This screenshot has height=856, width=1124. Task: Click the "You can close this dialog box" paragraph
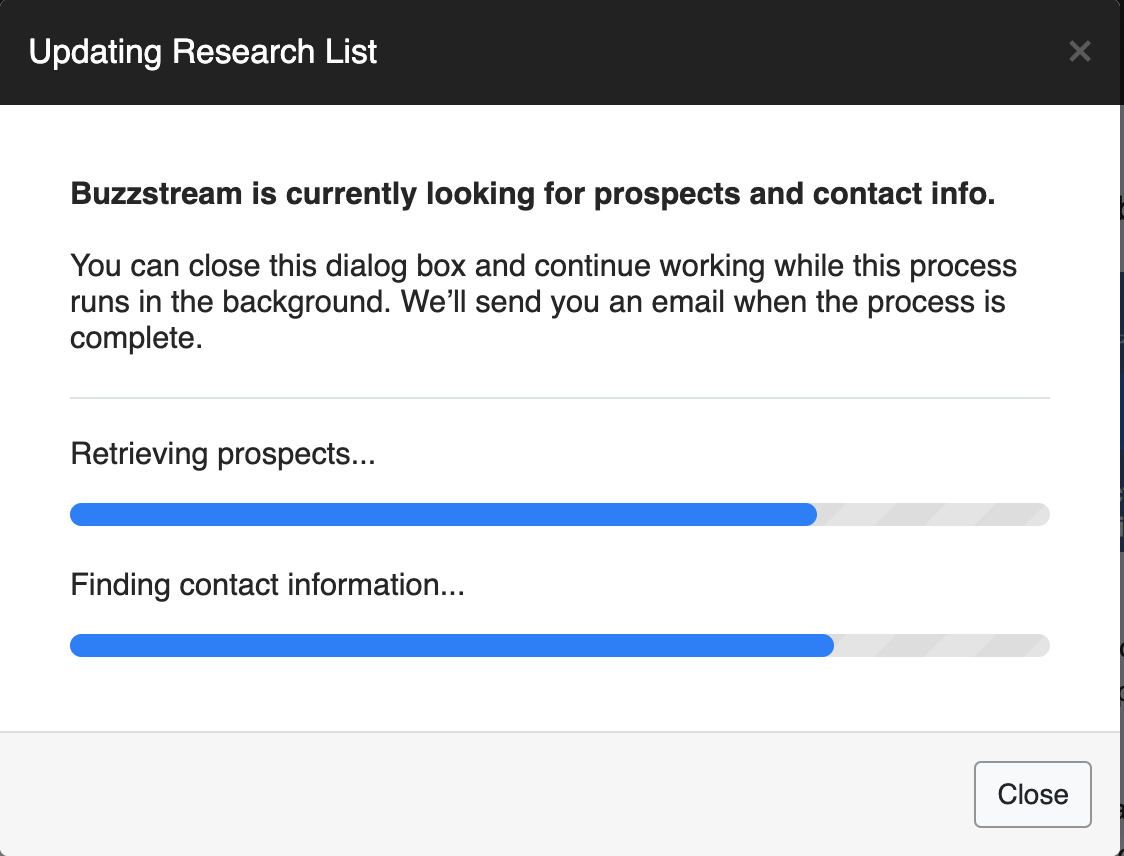point(543,302)
